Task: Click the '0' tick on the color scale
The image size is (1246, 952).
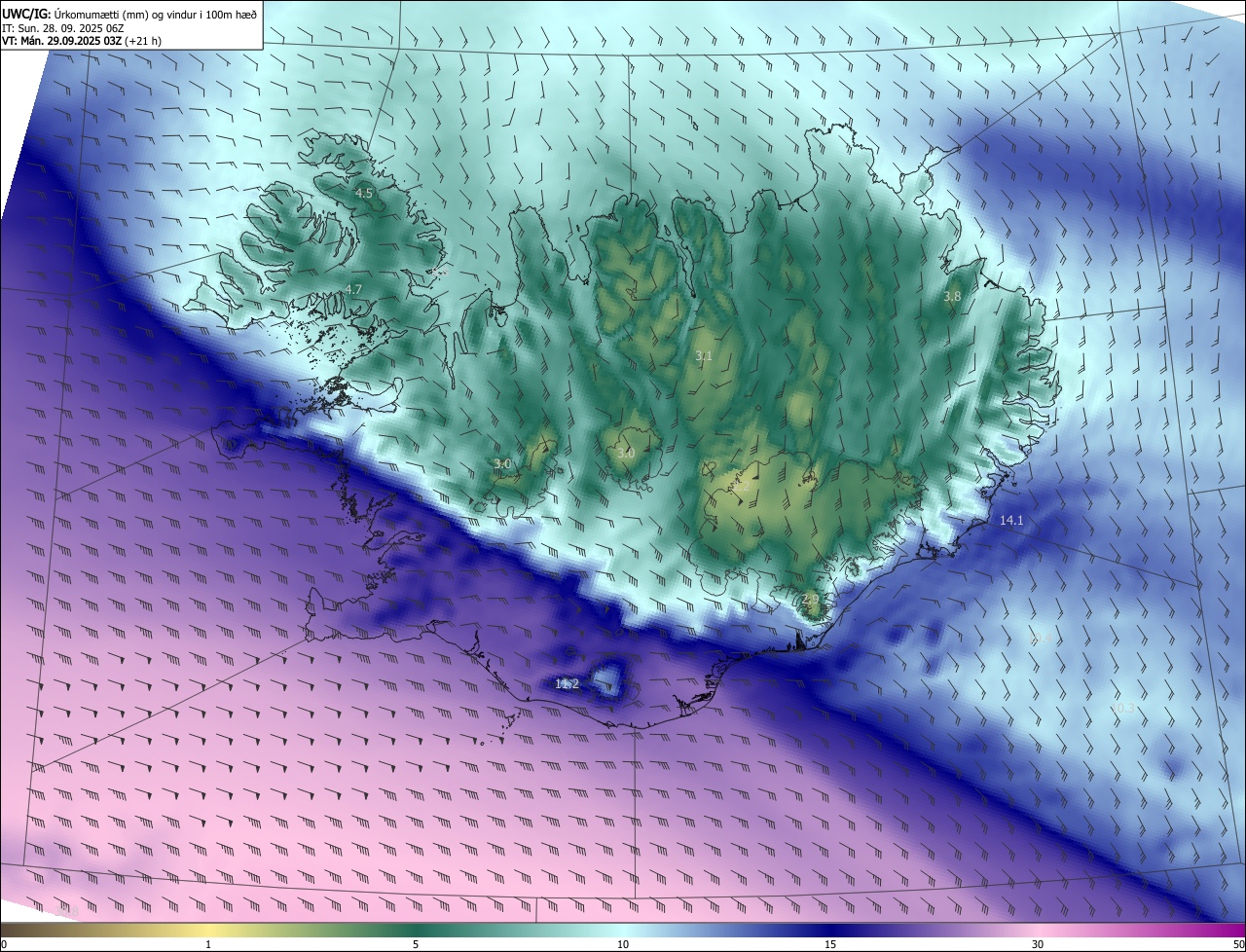Action: [4, 945]
